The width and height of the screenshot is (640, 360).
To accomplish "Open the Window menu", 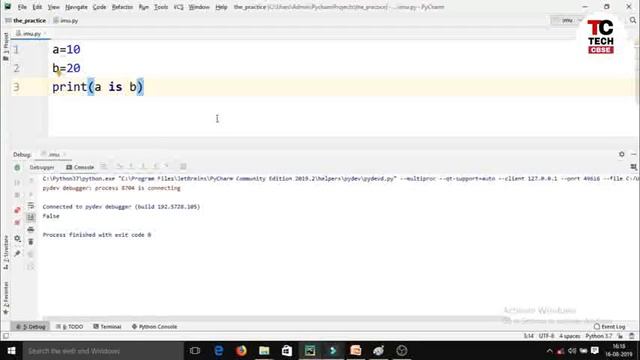I will [x=199, y=7].
